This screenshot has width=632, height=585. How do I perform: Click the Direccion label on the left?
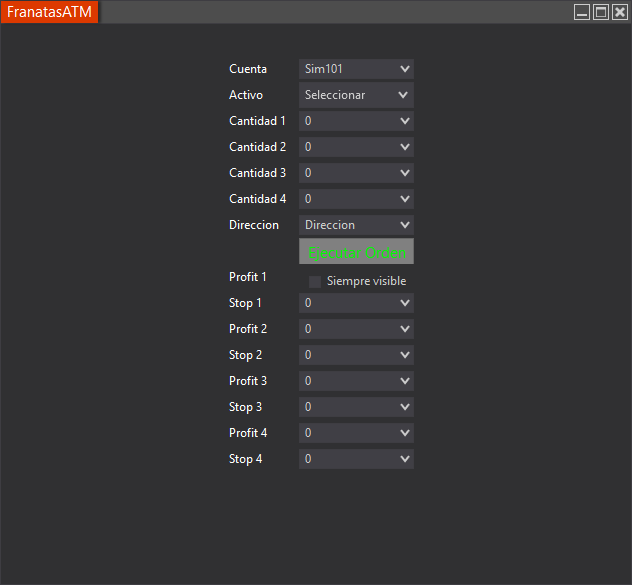tap(254, 225)
